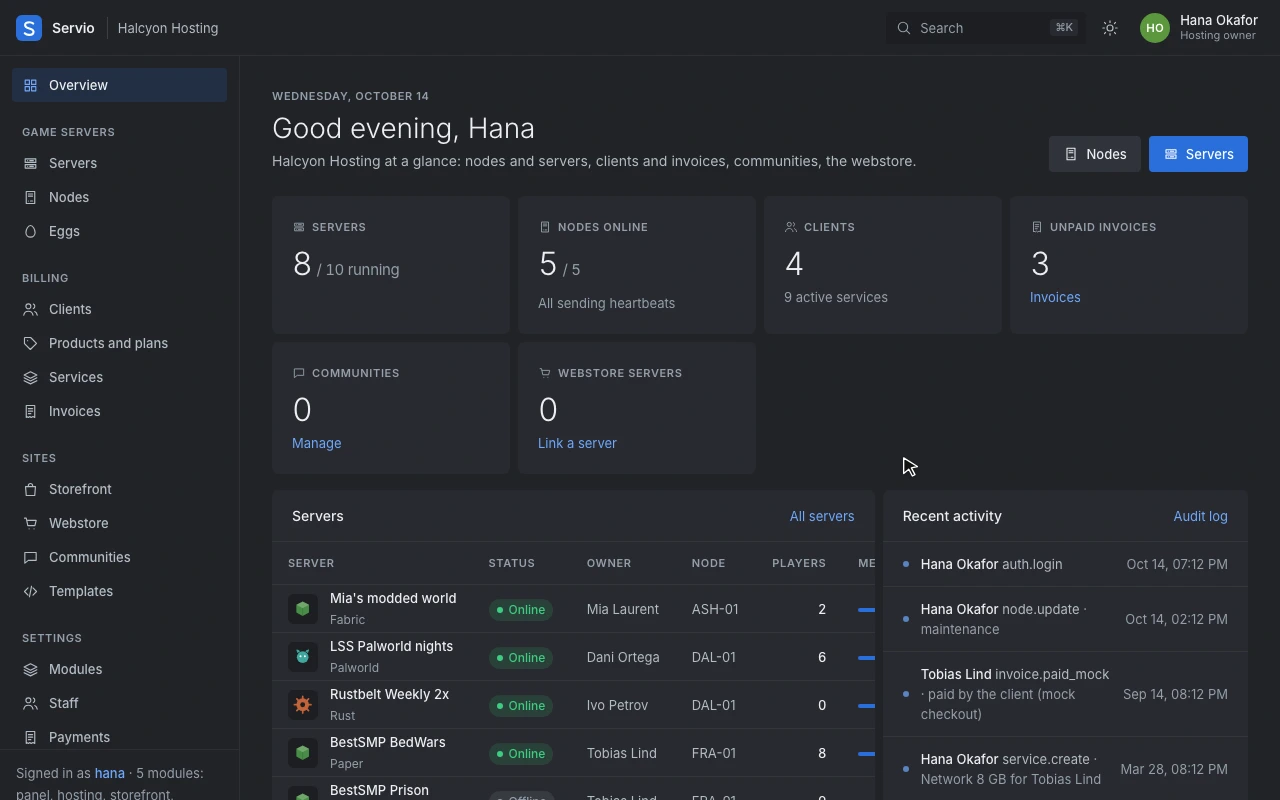Screen dimensions: 1280x800
Task: Click the Webstore cart icon
Action: tap(31, 523)
